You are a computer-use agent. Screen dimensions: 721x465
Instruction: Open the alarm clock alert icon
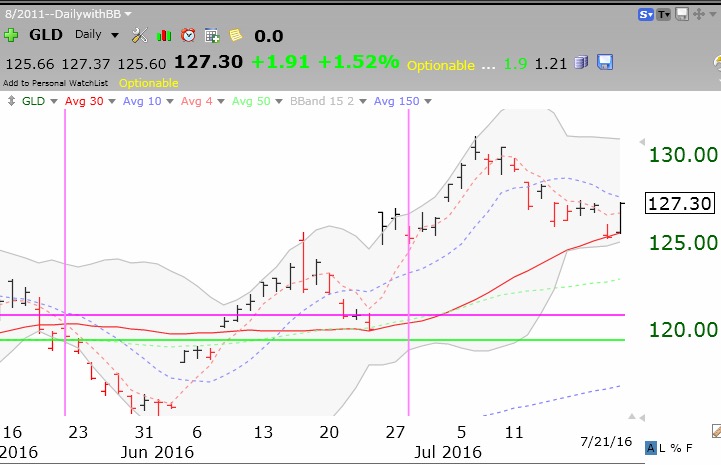(188, 35)
